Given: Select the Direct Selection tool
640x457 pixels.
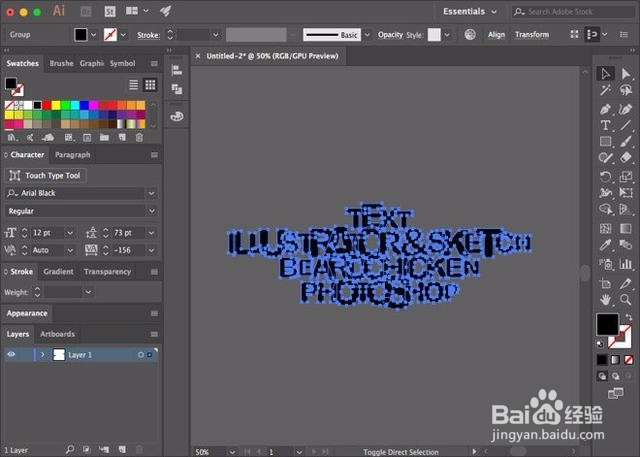Looking at the screenshot, I should tap(626, 73).
